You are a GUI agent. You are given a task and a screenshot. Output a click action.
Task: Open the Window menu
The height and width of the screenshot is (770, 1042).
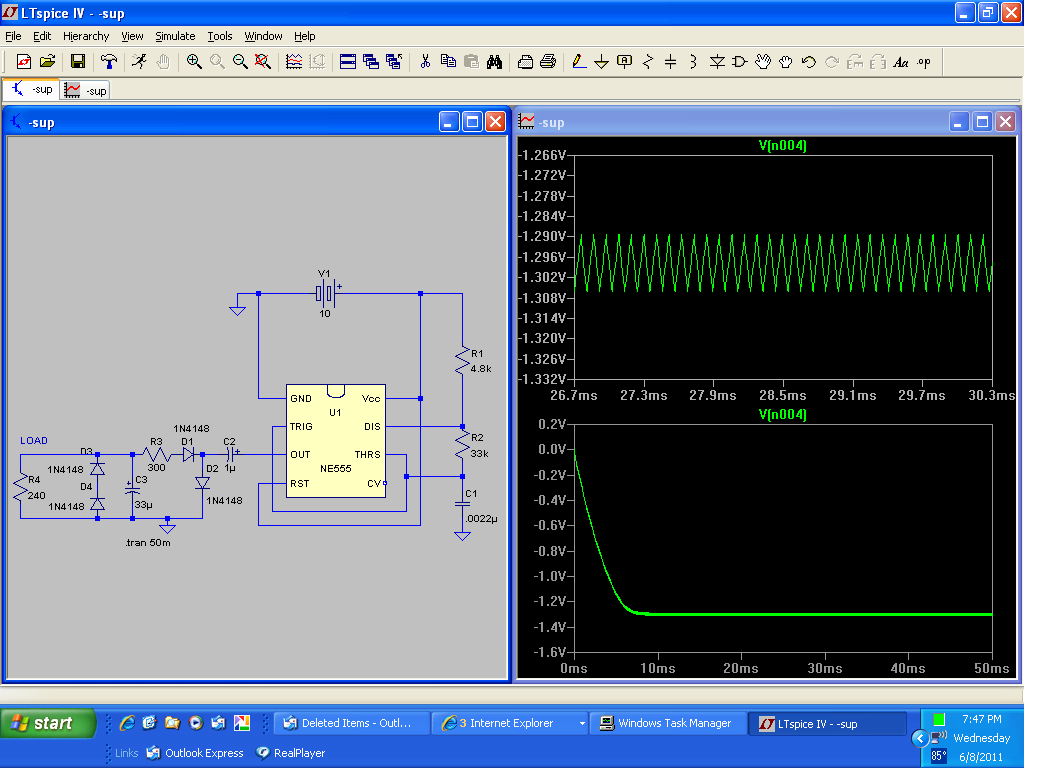pos(263,36)
